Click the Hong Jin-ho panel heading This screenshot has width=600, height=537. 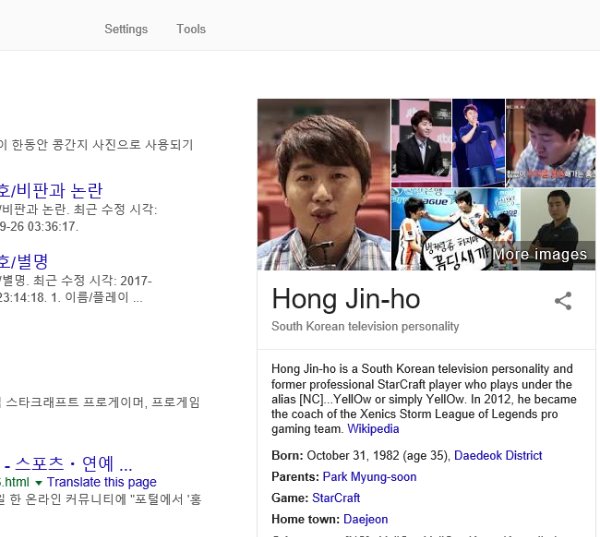coord(346,299)
